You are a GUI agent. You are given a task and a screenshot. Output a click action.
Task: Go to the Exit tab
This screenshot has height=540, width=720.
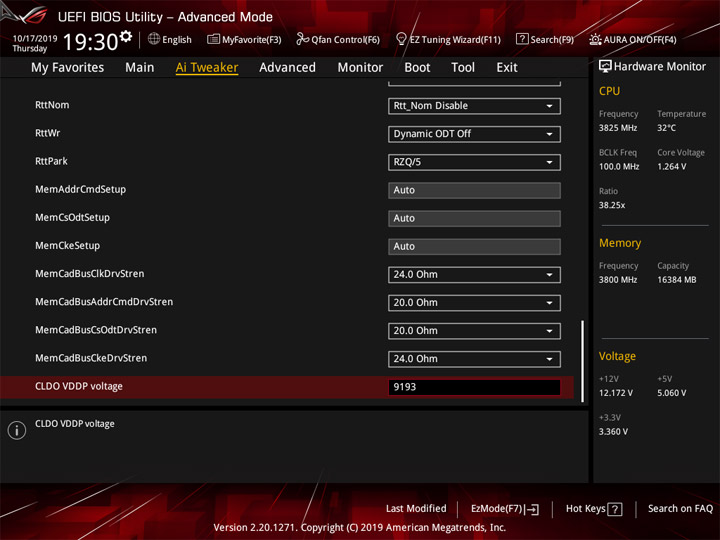507,68
